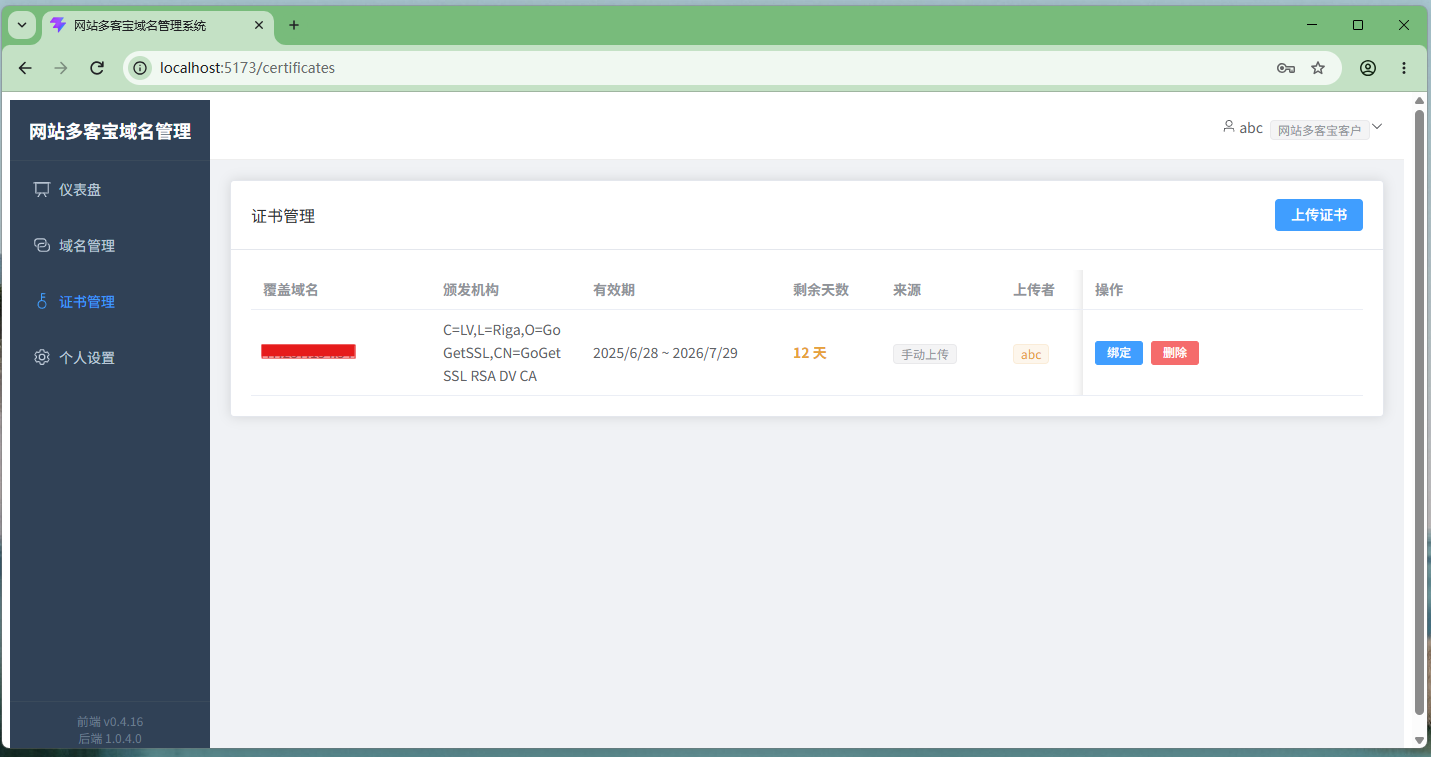Image resolution: width=1431 pixels, height=757 pixels.
Task: Select the 个人设置 menu item
Action: coord(110,357)
